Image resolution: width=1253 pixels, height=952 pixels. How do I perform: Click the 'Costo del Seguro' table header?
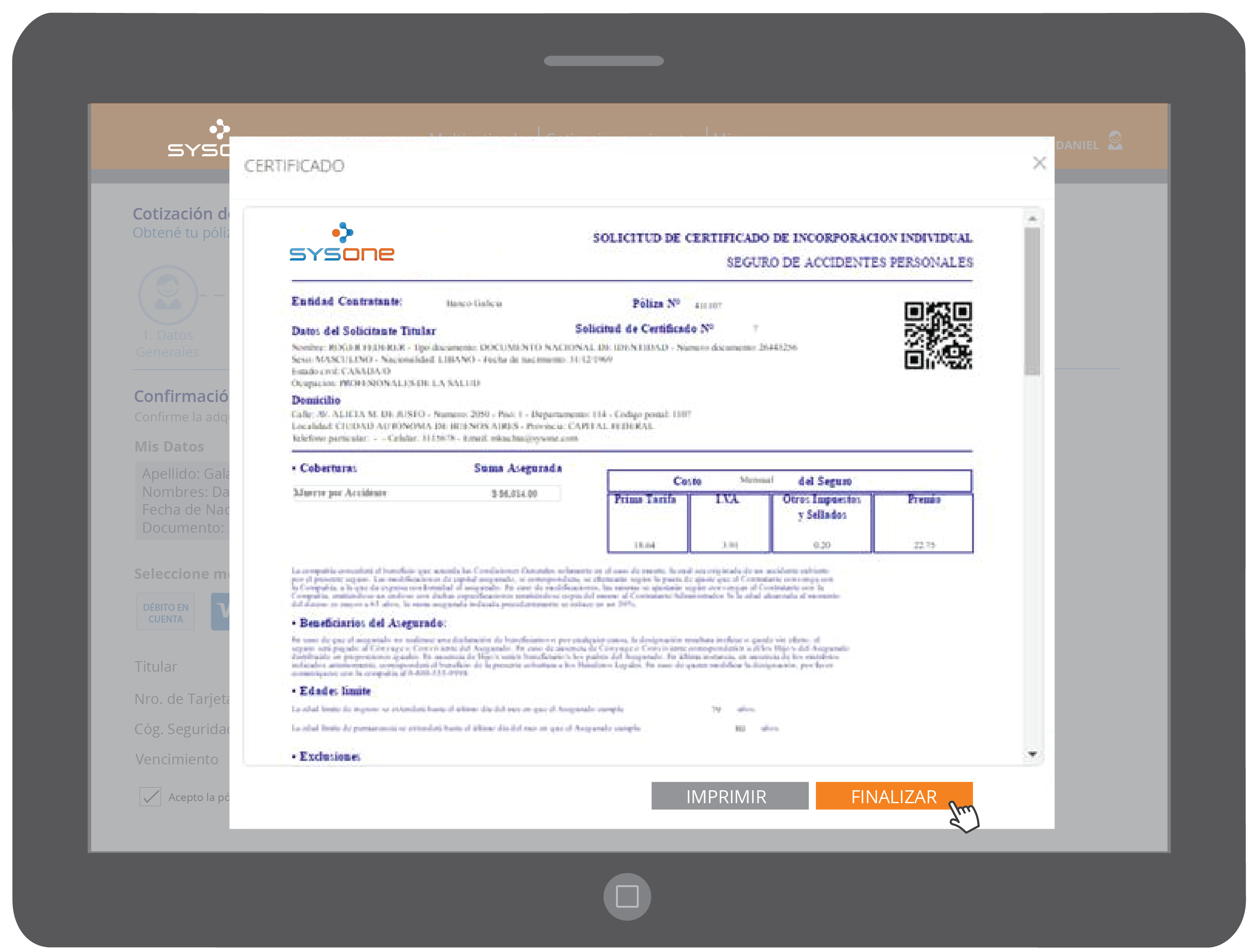pos(788,481)
